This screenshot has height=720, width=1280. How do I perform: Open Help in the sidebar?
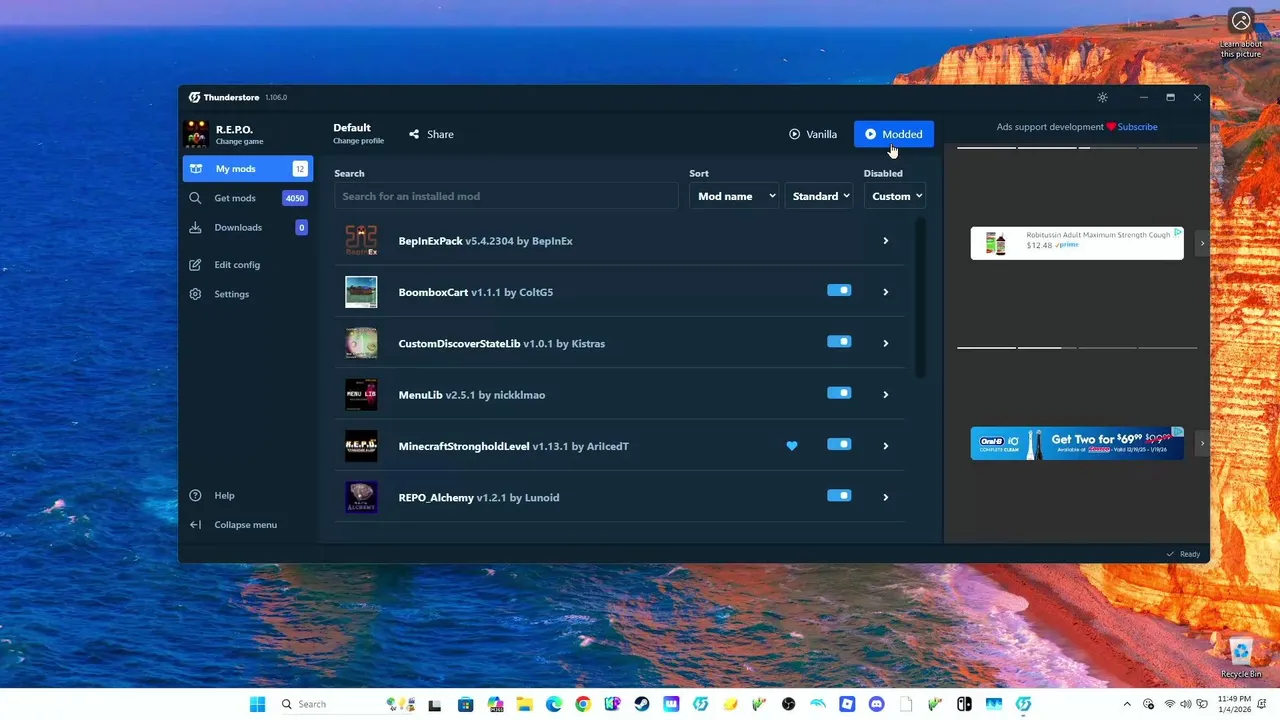pos(224,496)
